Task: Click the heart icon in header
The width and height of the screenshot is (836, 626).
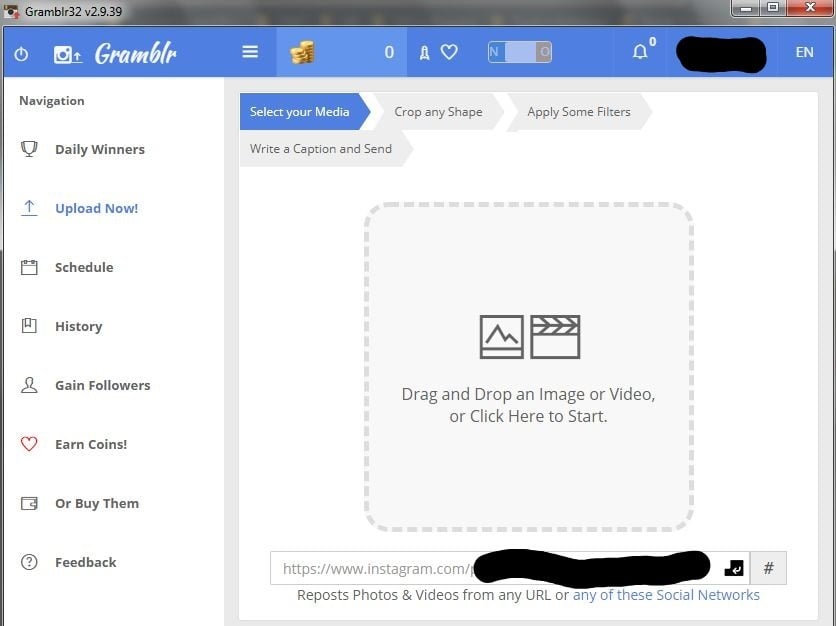Action: coord(449,52)
